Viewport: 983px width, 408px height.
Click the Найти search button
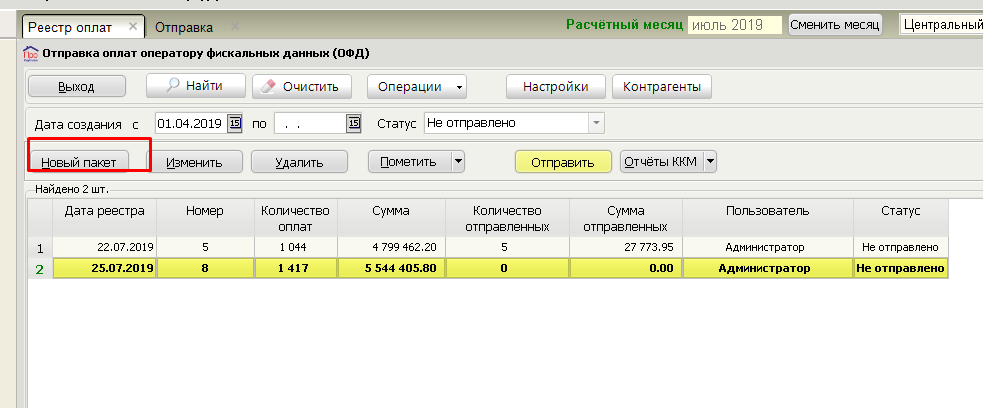[x=195, y=86]
